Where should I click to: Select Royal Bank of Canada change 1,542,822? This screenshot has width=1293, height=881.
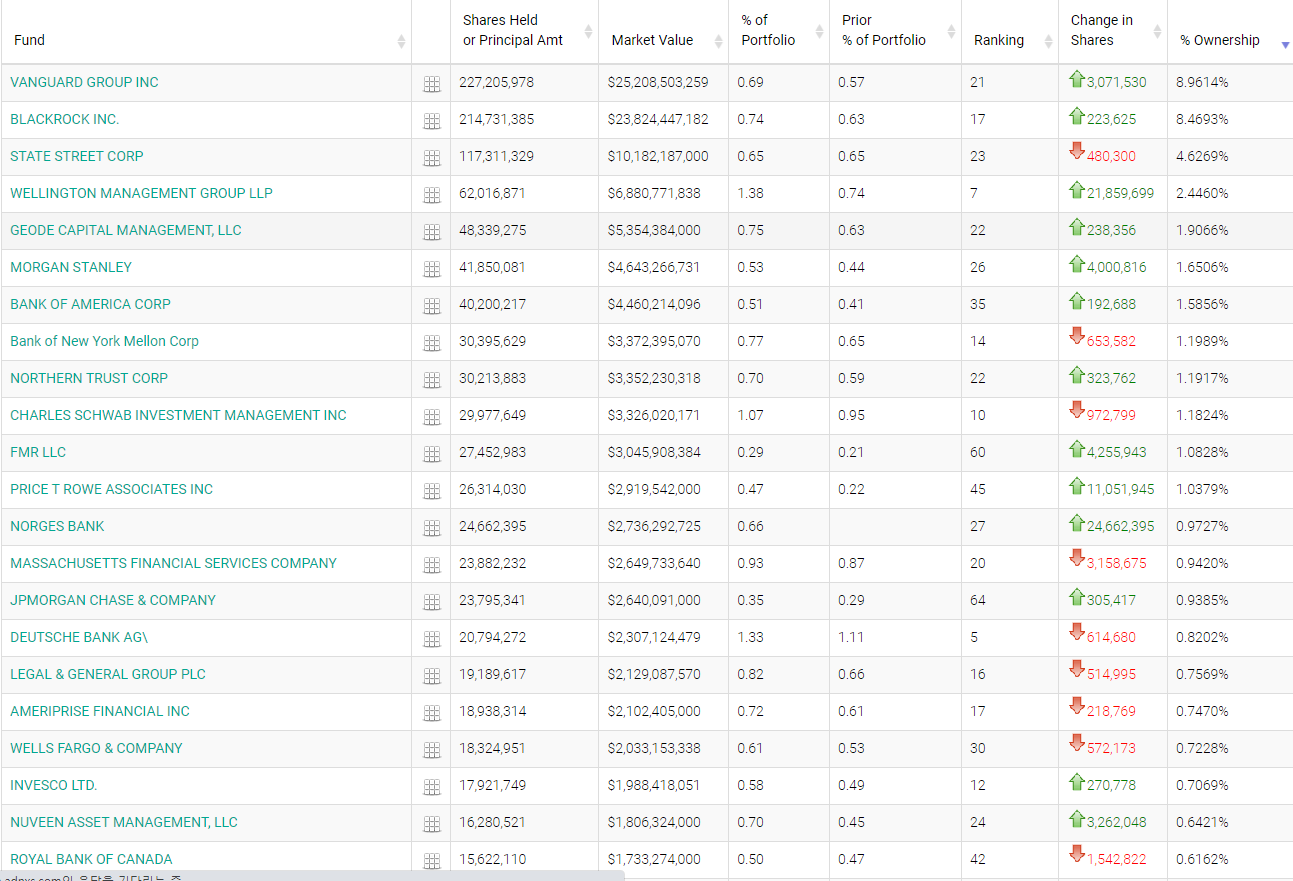[1117, 859]
